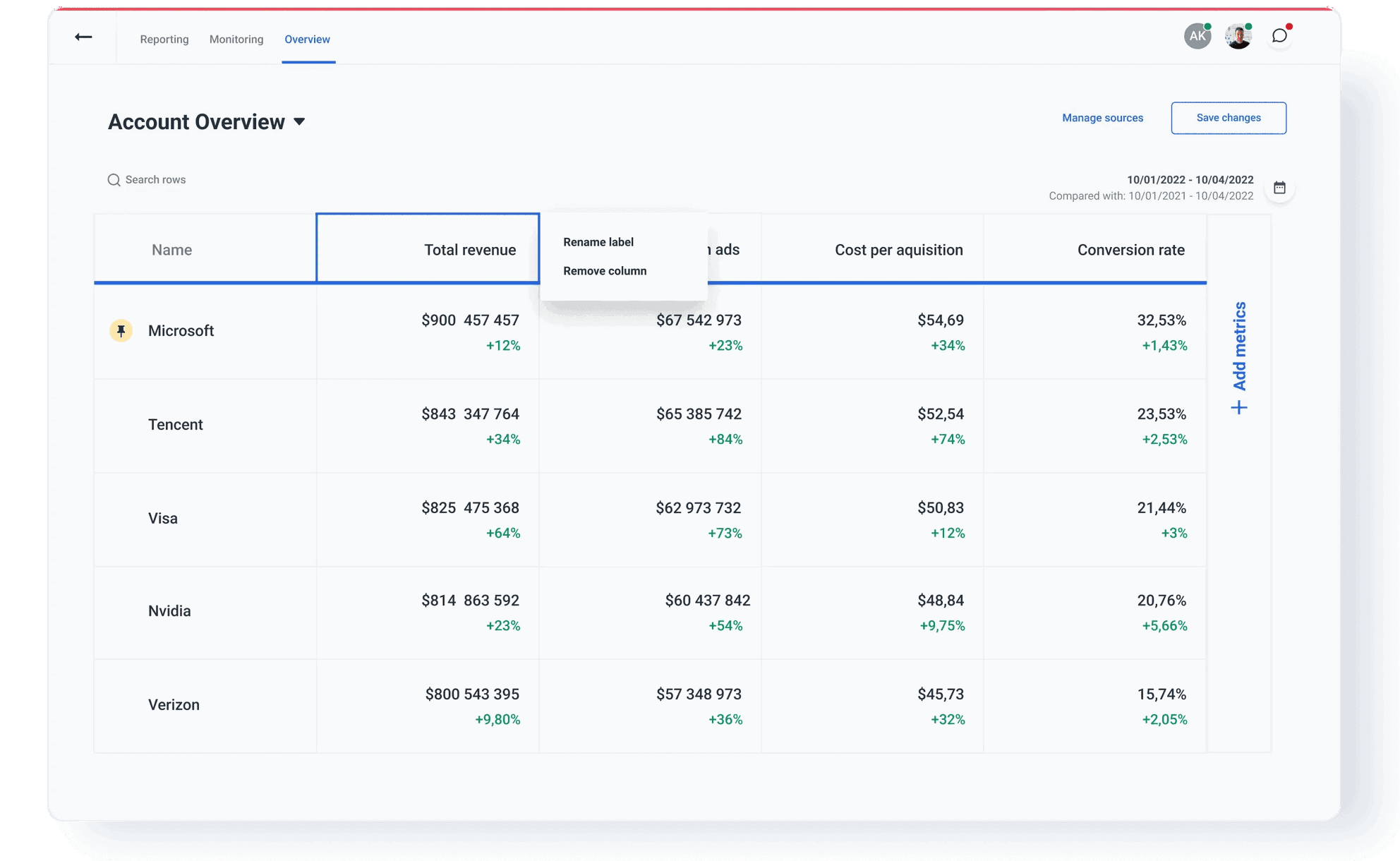The image size is (1400, 861).
Task: Select Remove column from context menu
Action: pos(604,271)
